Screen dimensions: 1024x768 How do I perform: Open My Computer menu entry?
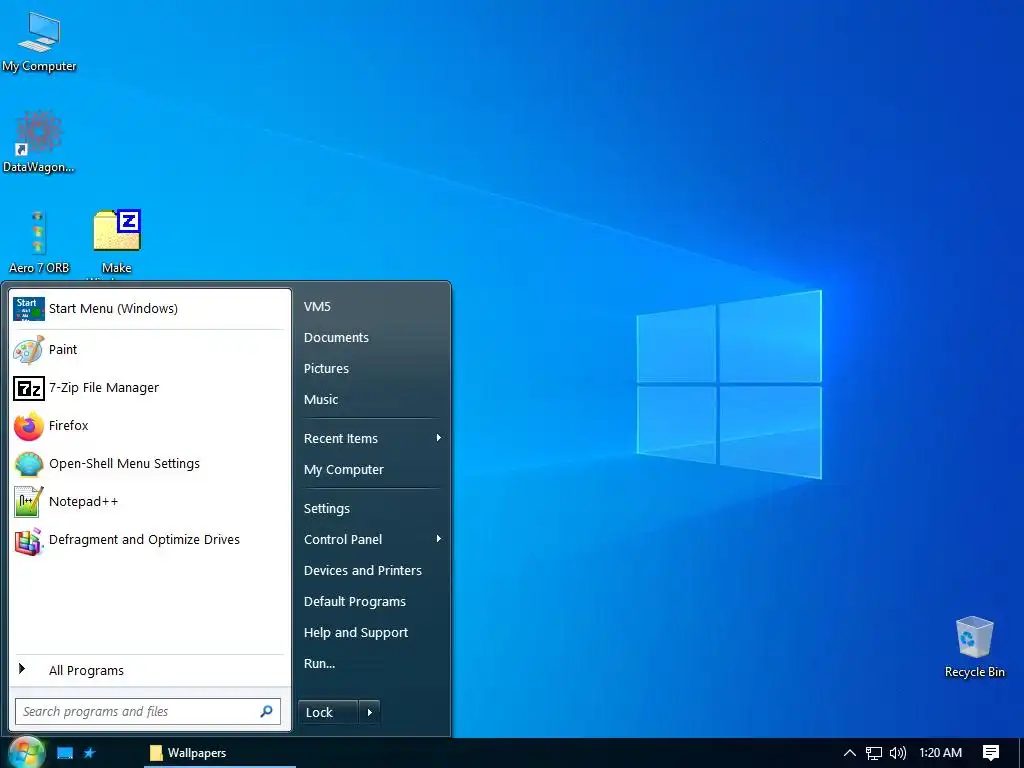click(344, 470)
